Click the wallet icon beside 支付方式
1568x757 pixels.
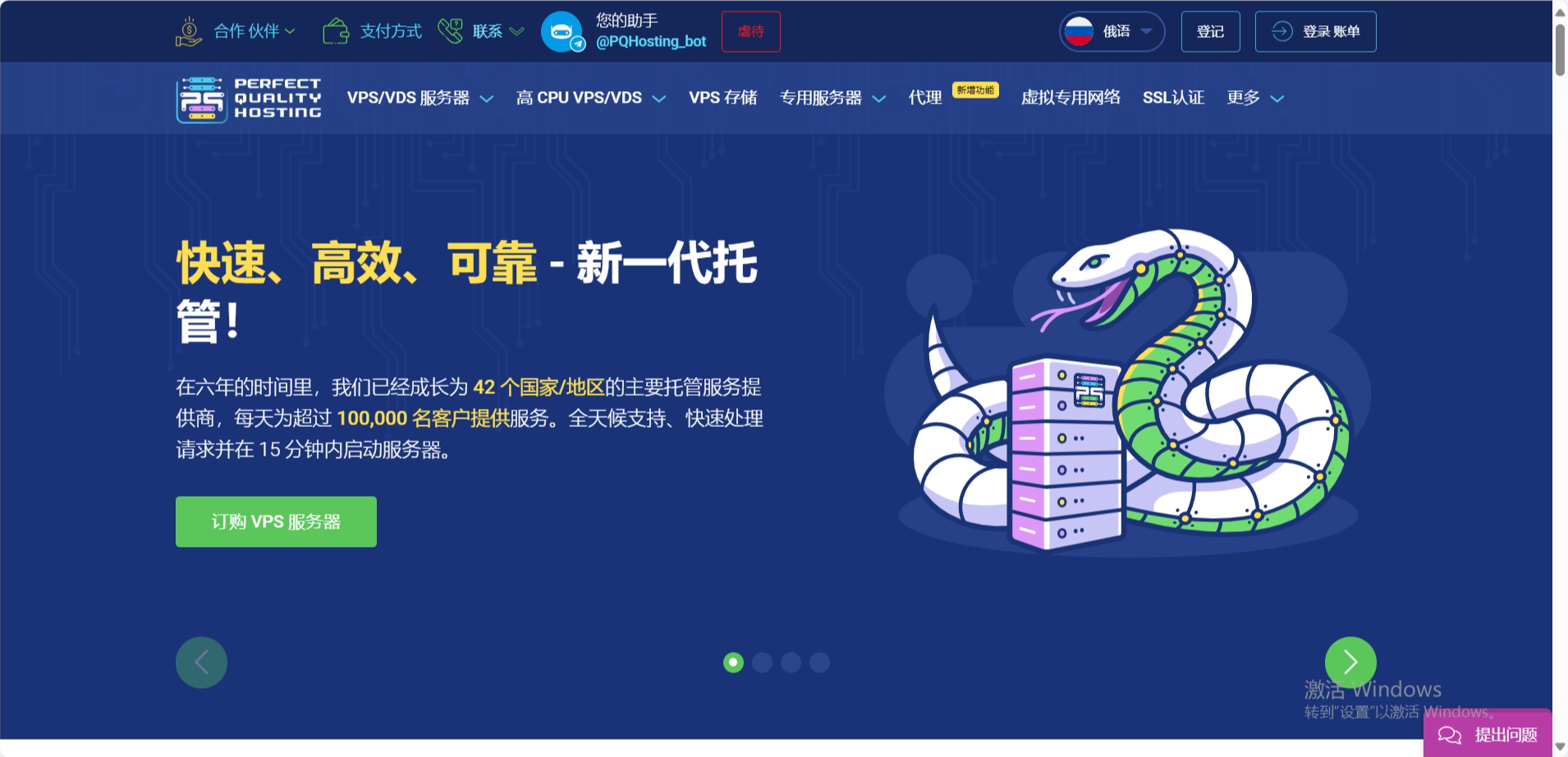(336, 30)
